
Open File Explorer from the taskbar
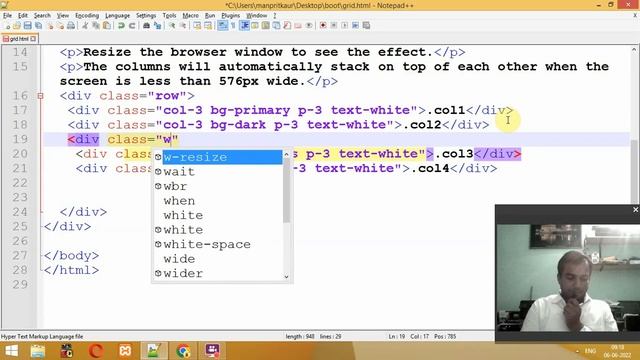[38, 351]
